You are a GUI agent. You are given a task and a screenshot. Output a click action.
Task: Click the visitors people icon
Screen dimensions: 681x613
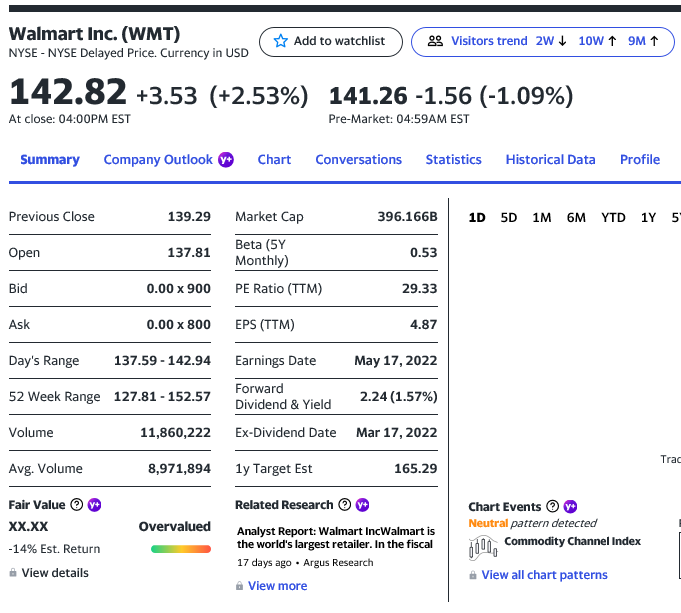pos(435,41)
